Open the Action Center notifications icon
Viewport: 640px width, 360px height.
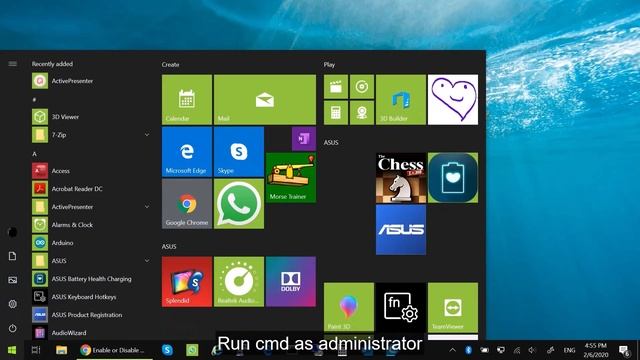[x=624, y=350]
